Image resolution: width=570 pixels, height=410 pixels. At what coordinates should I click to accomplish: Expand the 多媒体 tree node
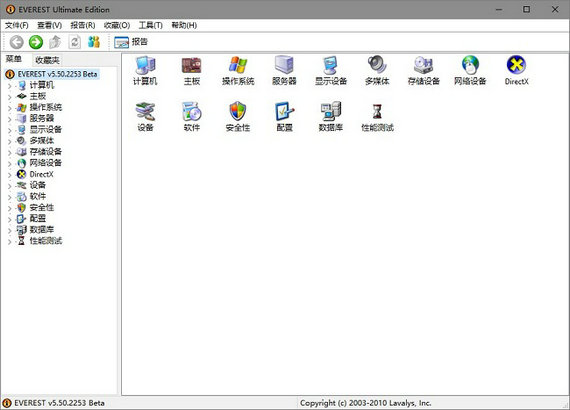(x=10, y=141)
